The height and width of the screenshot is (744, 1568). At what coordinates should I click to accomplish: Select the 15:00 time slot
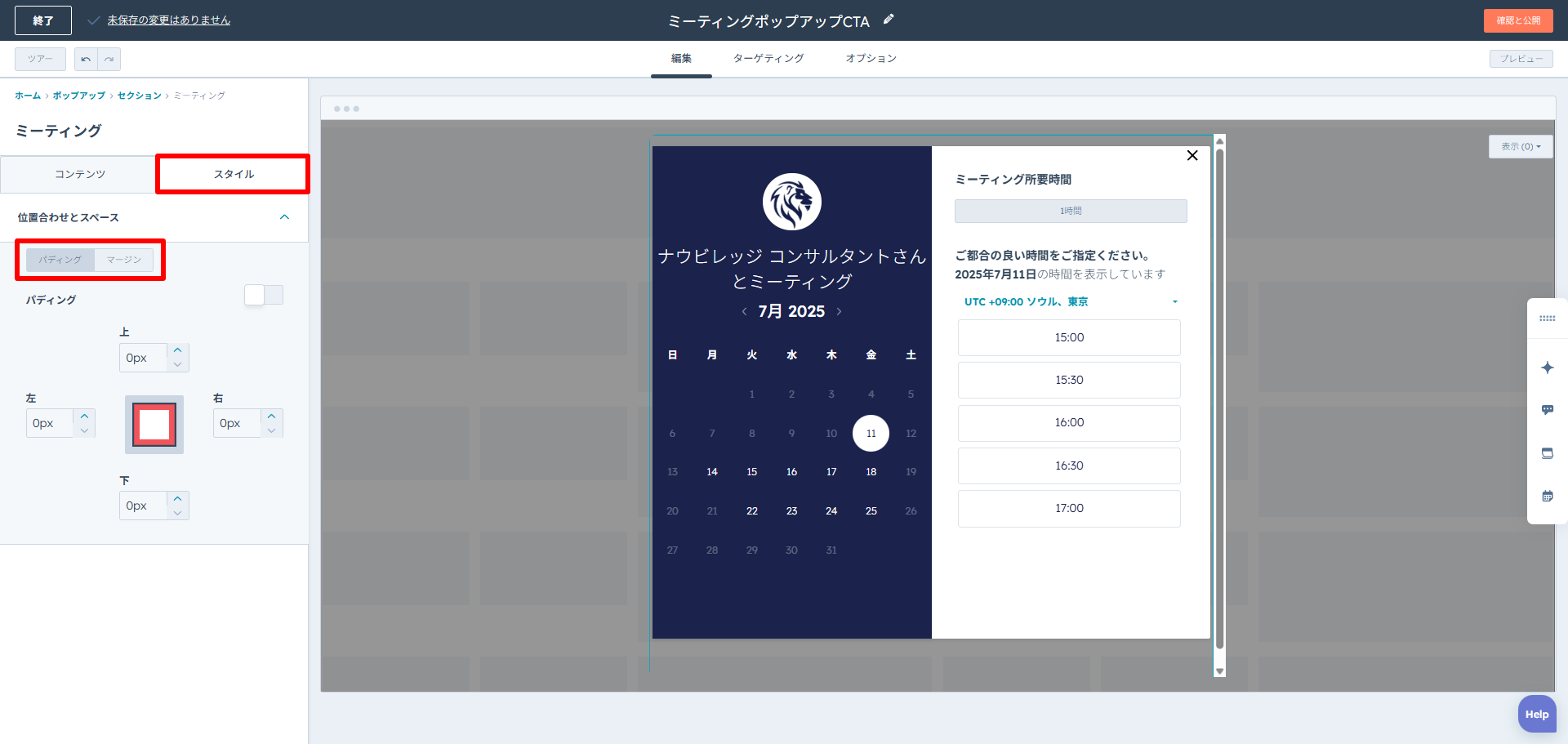click(1069, 337)
